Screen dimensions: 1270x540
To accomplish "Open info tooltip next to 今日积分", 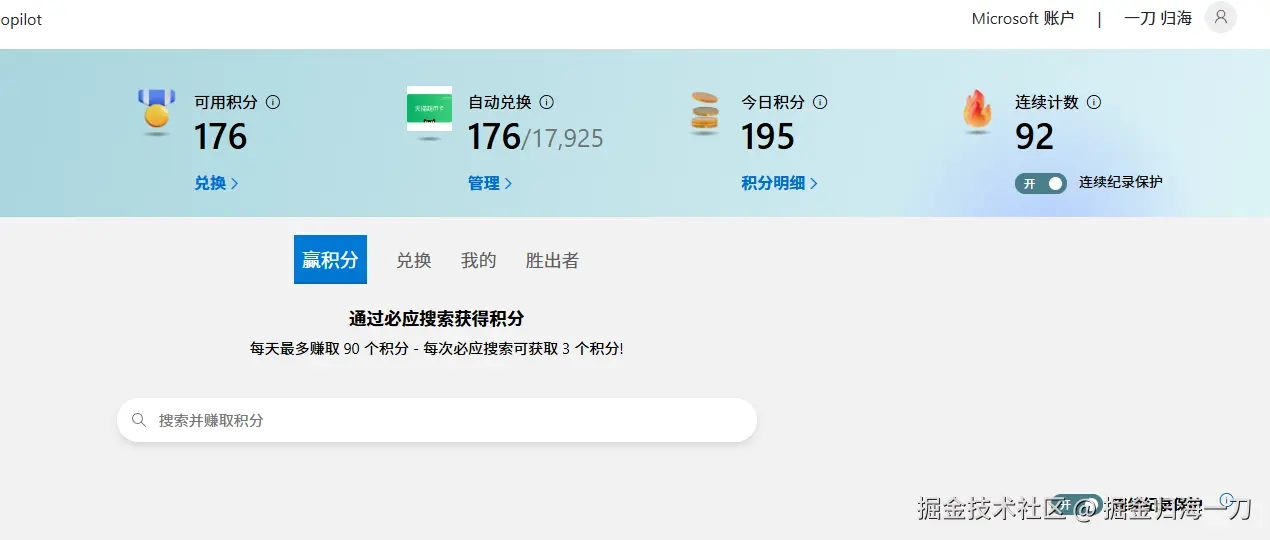I will click(x=820, y=102).
